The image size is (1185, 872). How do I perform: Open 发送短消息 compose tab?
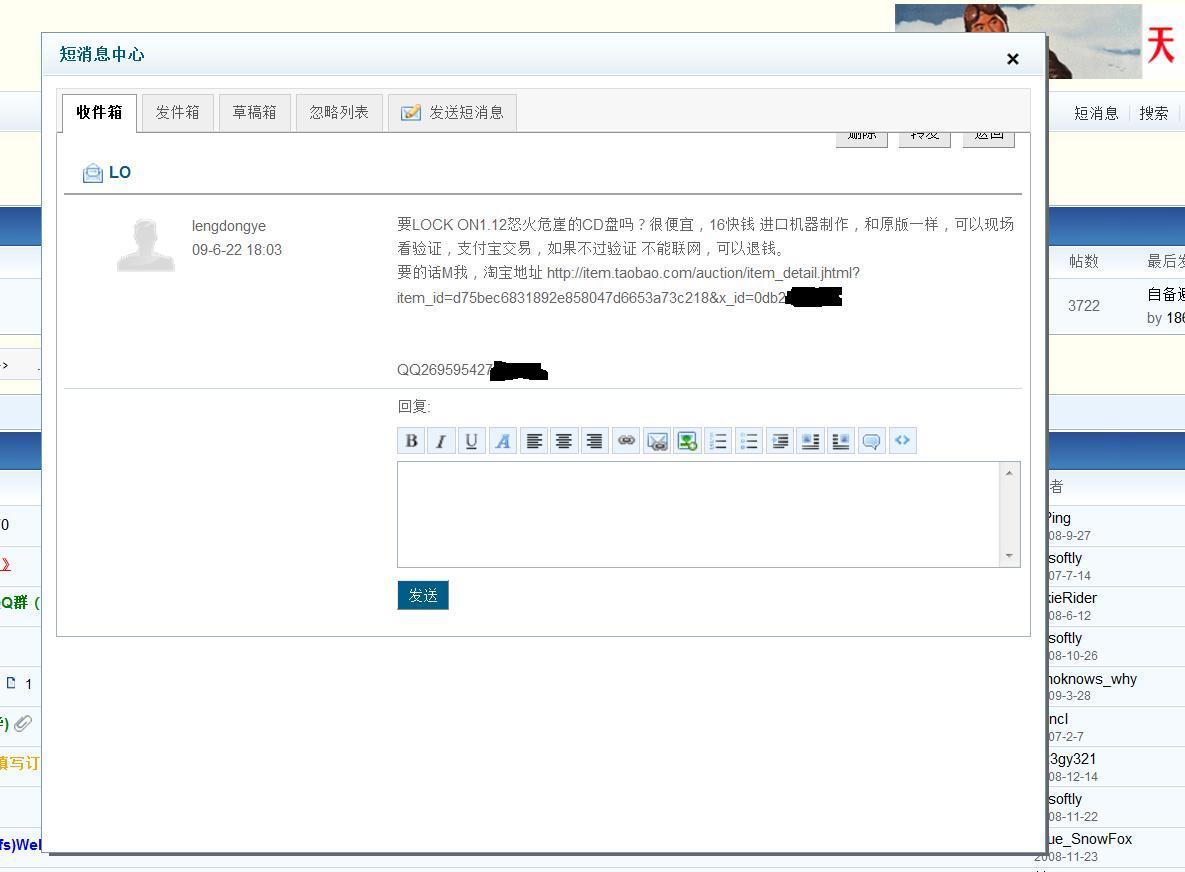453,112
